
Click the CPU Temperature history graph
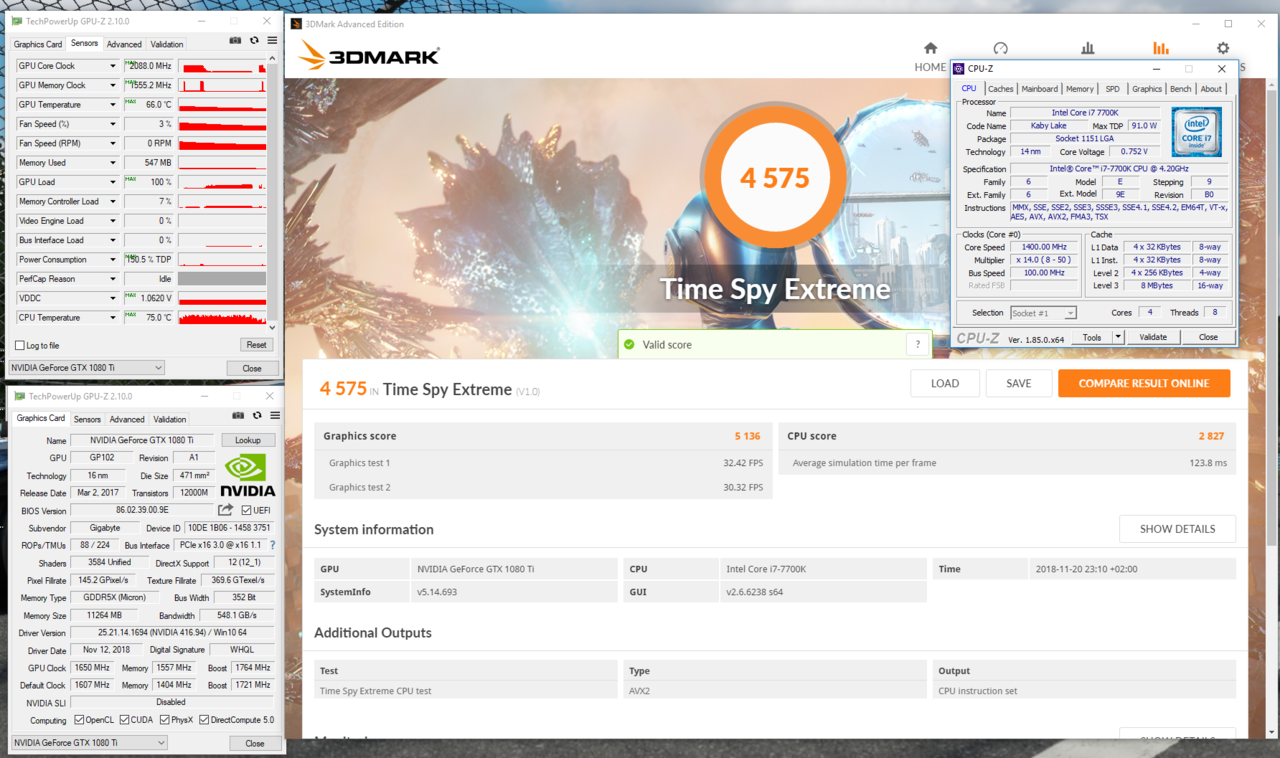tap(222, 317)
